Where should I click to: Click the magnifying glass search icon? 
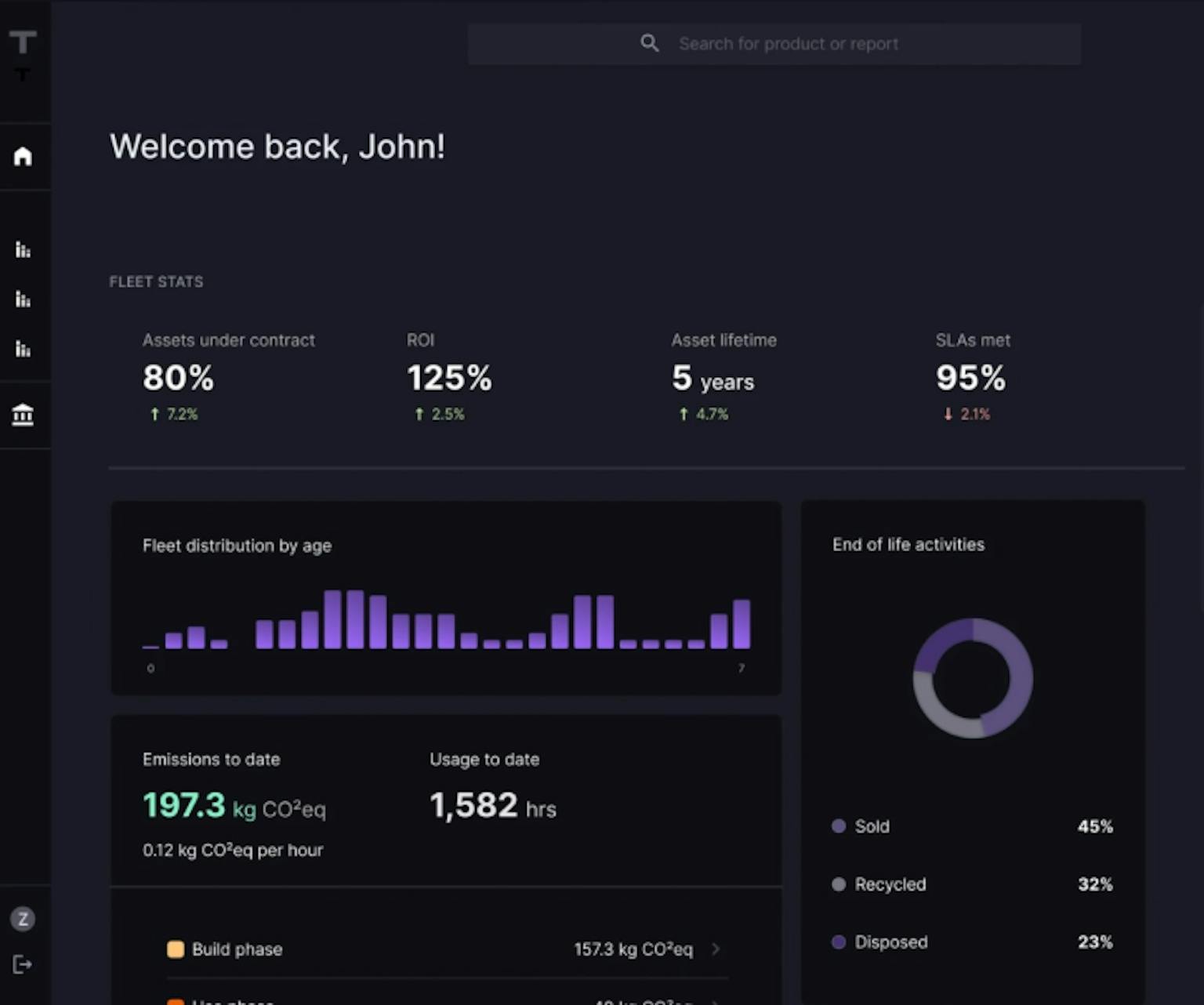pos(649,43)
